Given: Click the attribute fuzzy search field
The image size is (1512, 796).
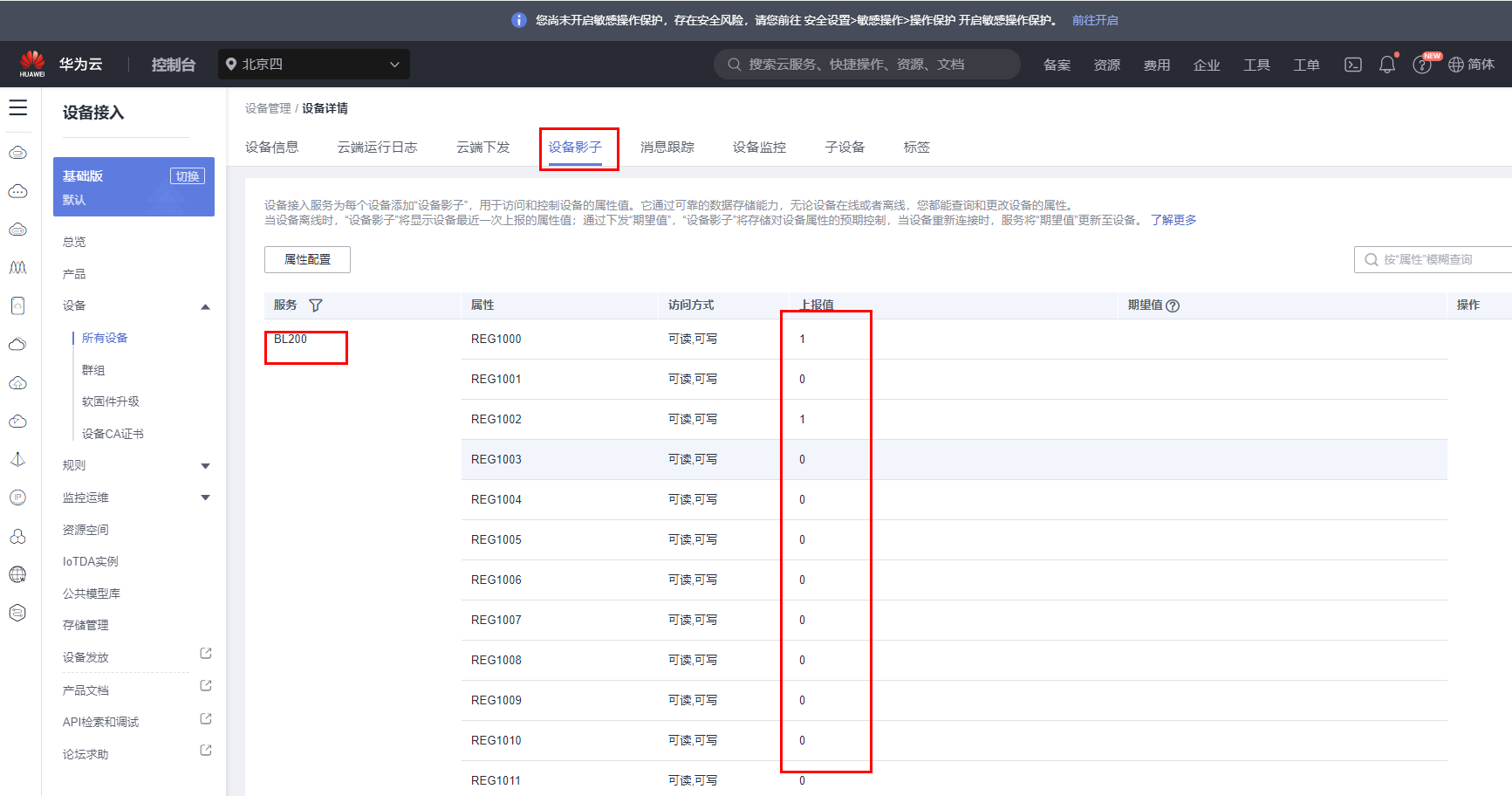Looking at the screenshot, I should point(1433,259).
